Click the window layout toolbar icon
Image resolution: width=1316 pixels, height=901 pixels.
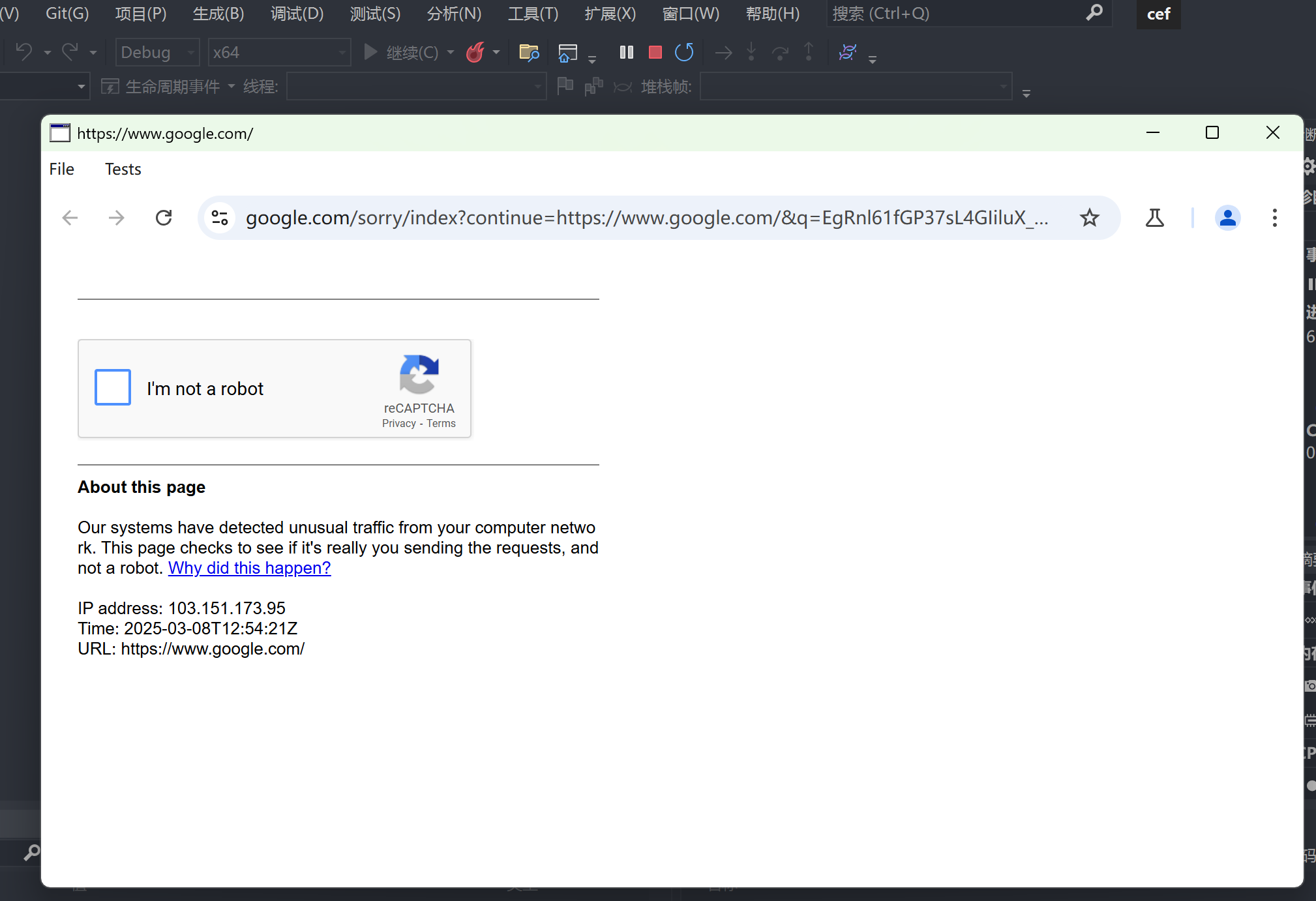[x=568, y=52]
